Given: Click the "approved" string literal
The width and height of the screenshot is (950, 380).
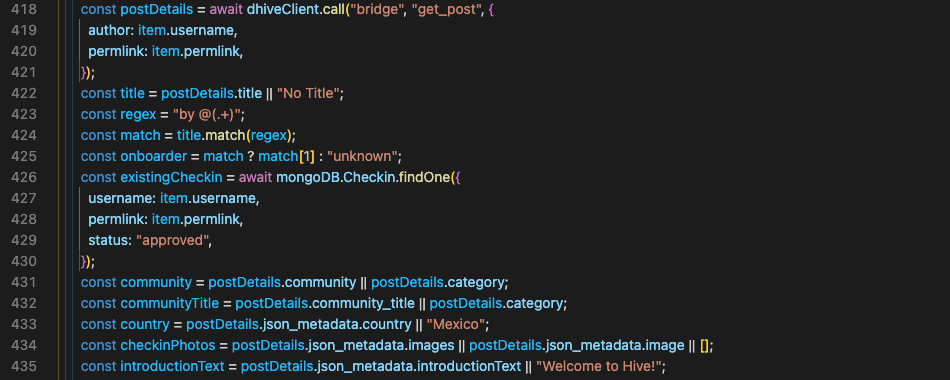Looking at the screenshot, I should point(173,240).
